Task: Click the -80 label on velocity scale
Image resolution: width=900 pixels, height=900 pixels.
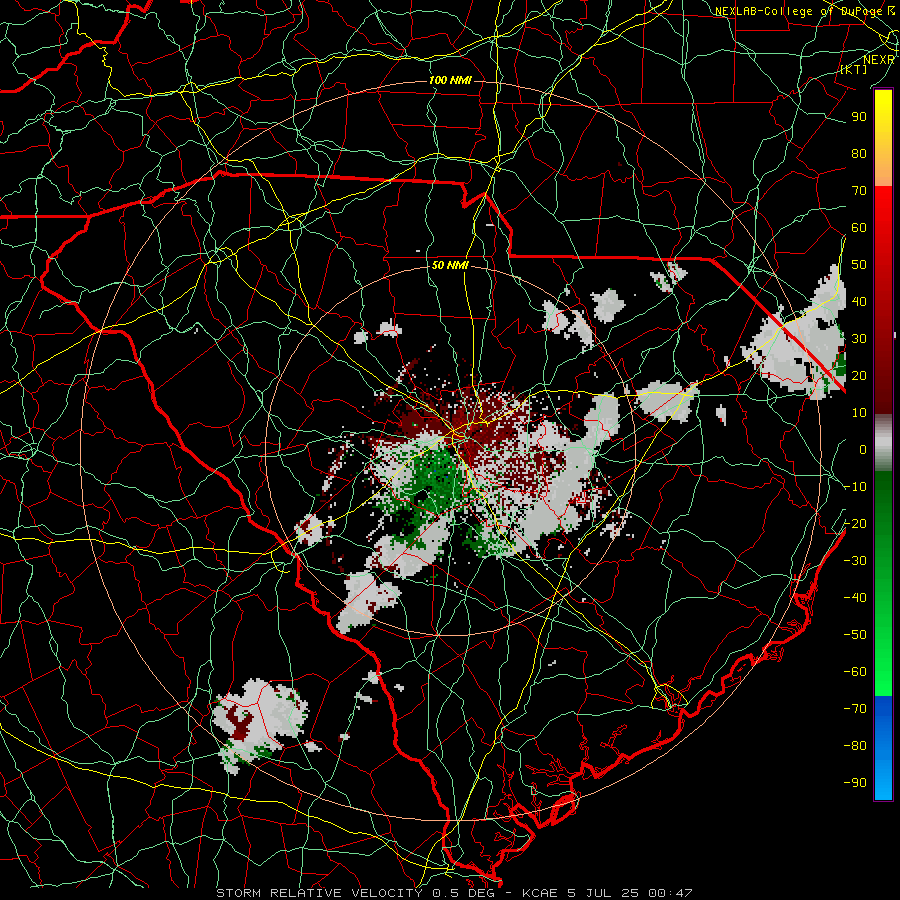Action: [855, 746]
